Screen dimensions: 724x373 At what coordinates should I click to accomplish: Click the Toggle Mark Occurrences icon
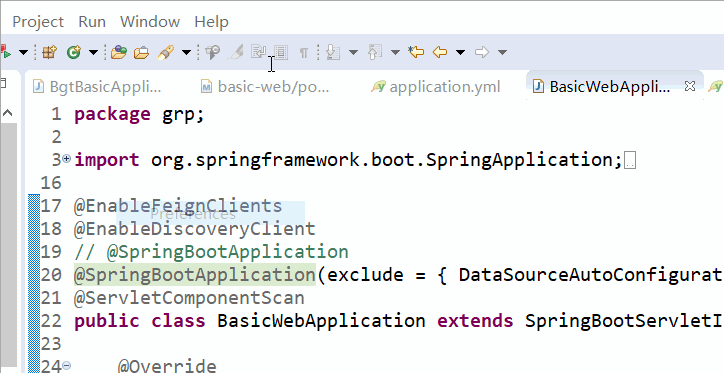(212, 52)
